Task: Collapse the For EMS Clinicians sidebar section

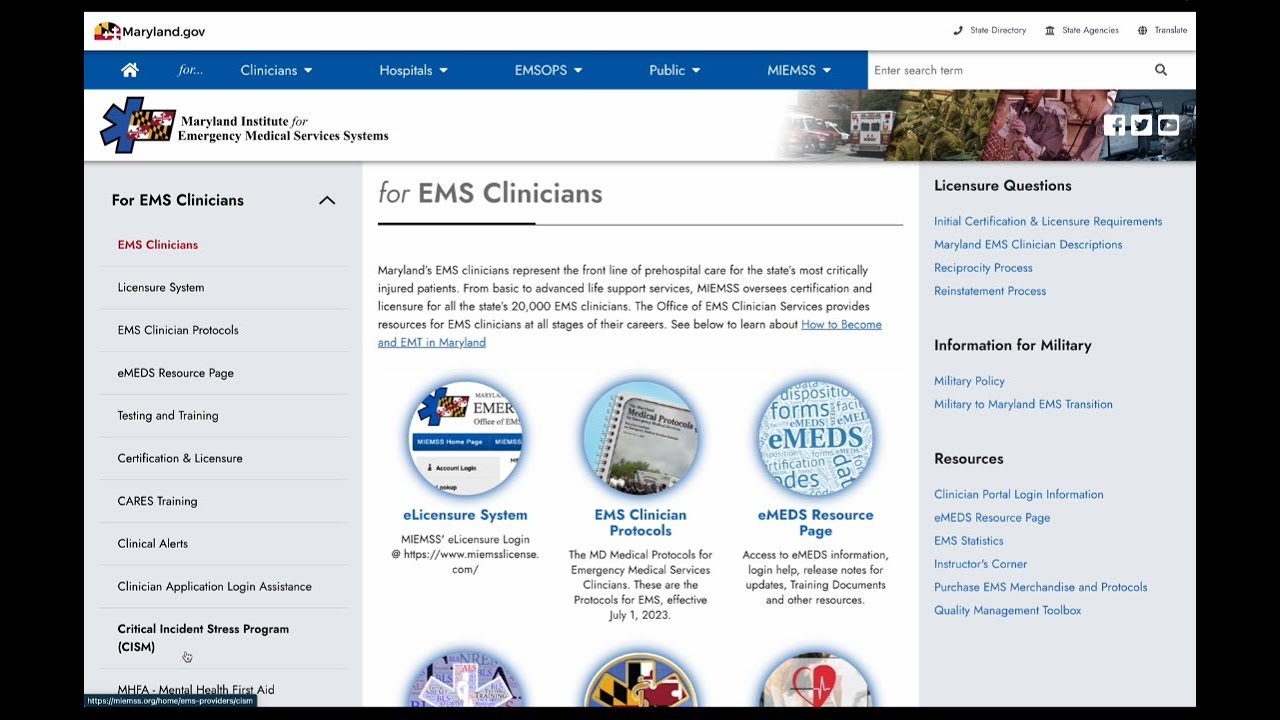Action: [327, 200]
